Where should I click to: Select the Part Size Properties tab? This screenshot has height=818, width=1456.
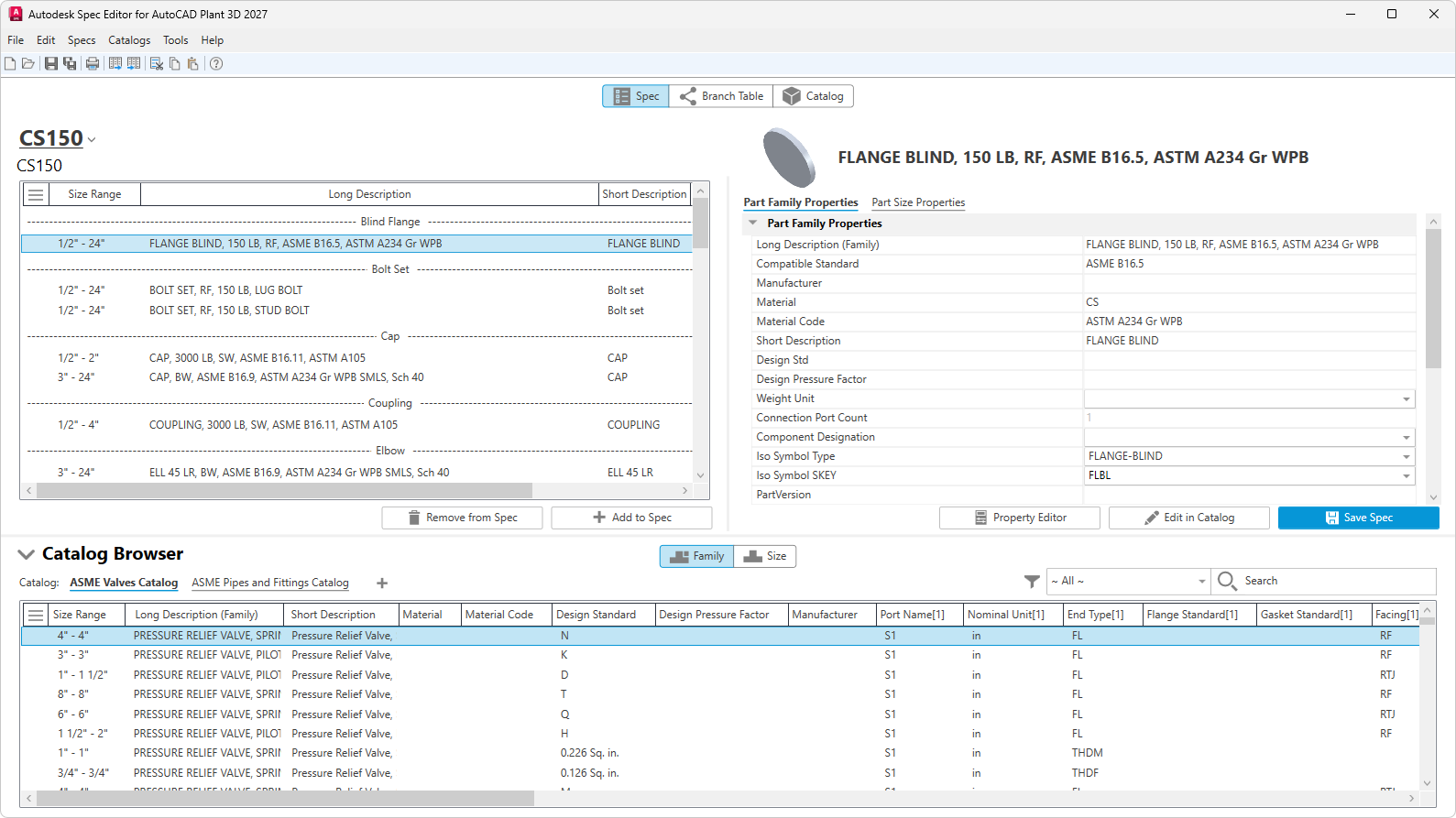pyautogui.click(x=918, y=202)
